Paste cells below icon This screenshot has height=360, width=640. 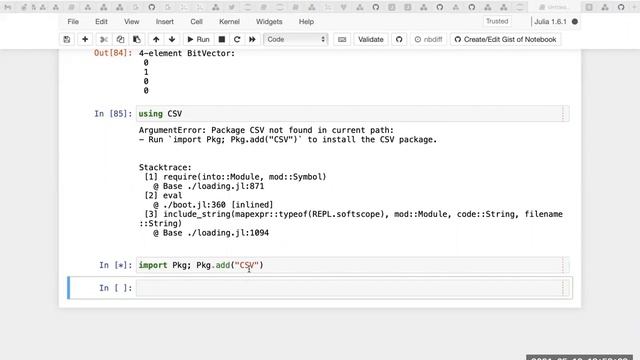136,40
